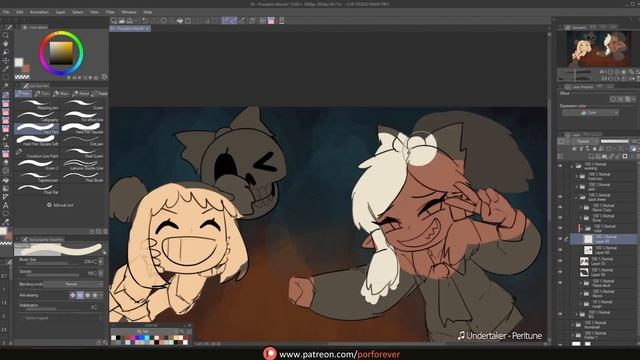Collapse the working layer folder
Screen dimensions: 640x360
coord(572,166)
